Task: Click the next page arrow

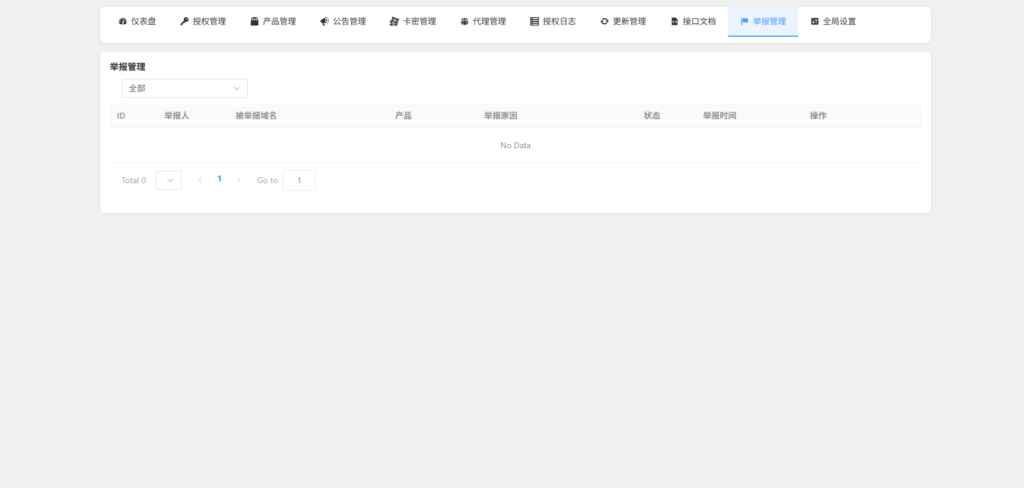Action: coord(238,180)
